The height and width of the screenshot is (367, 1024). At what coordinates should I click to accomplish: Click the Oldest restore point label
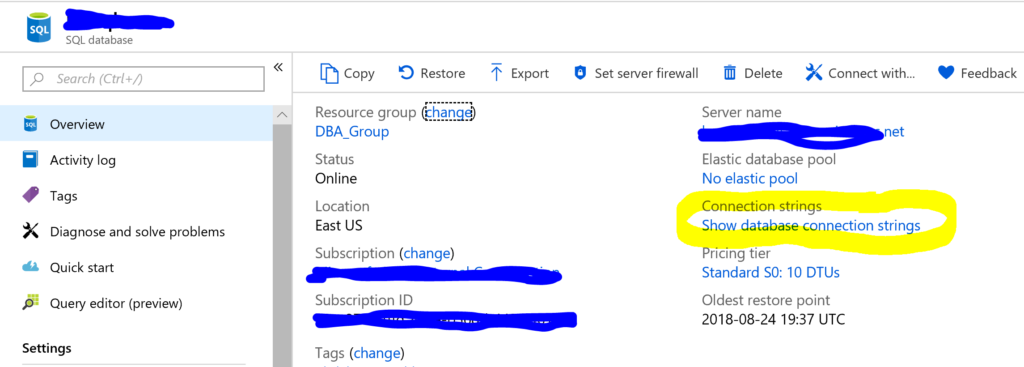[766, 300]
